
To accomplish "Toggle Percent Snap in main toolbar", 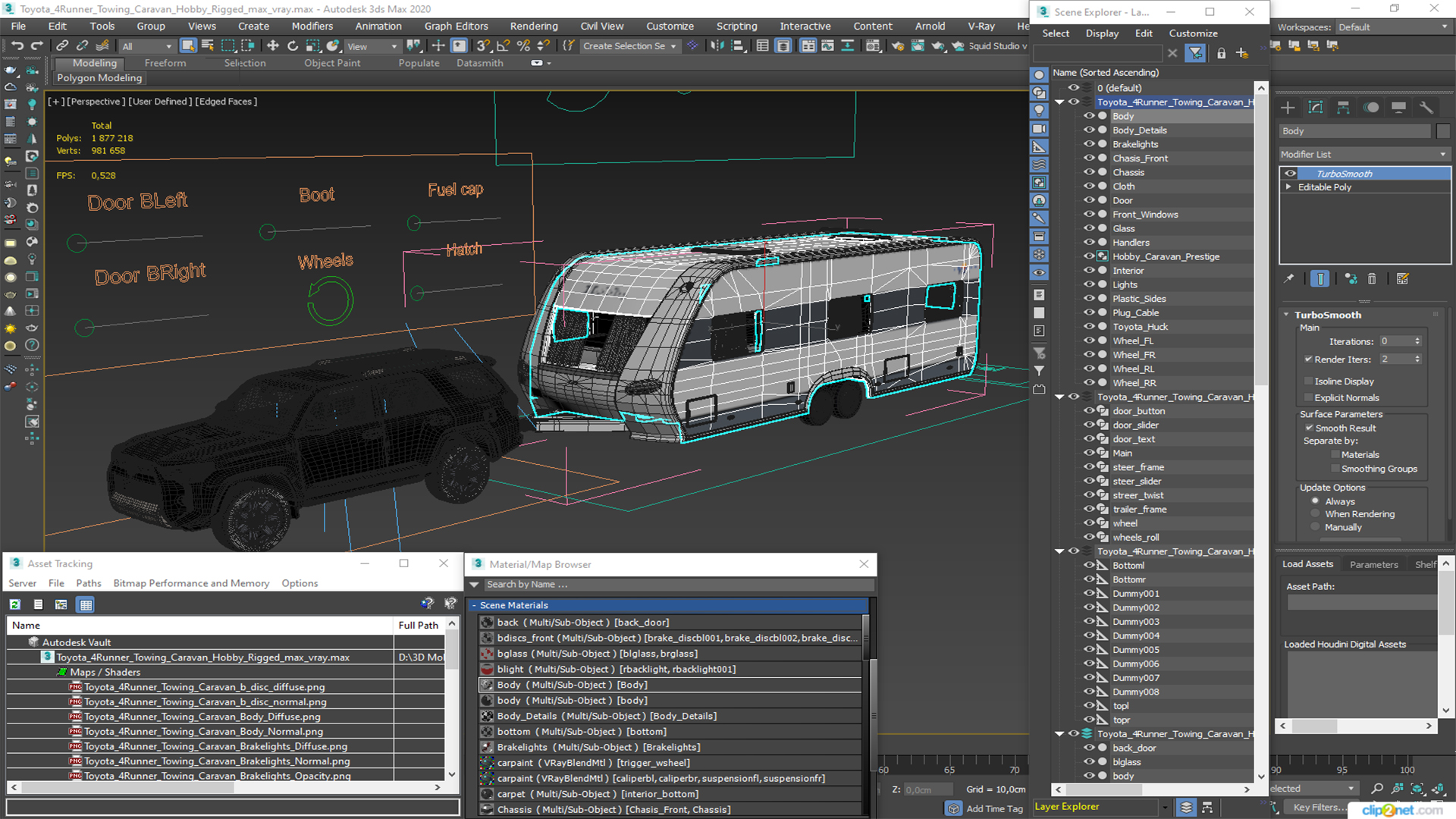I will [523, 46].
